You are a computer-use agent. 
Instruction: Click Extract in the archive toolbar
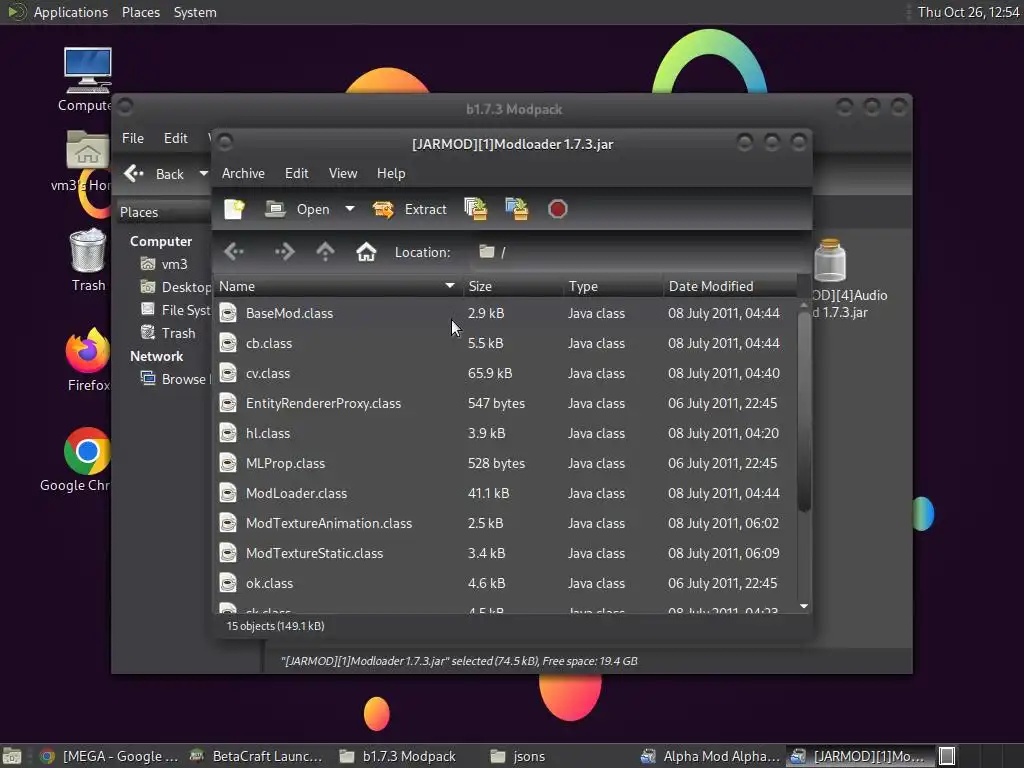(409, 209)
